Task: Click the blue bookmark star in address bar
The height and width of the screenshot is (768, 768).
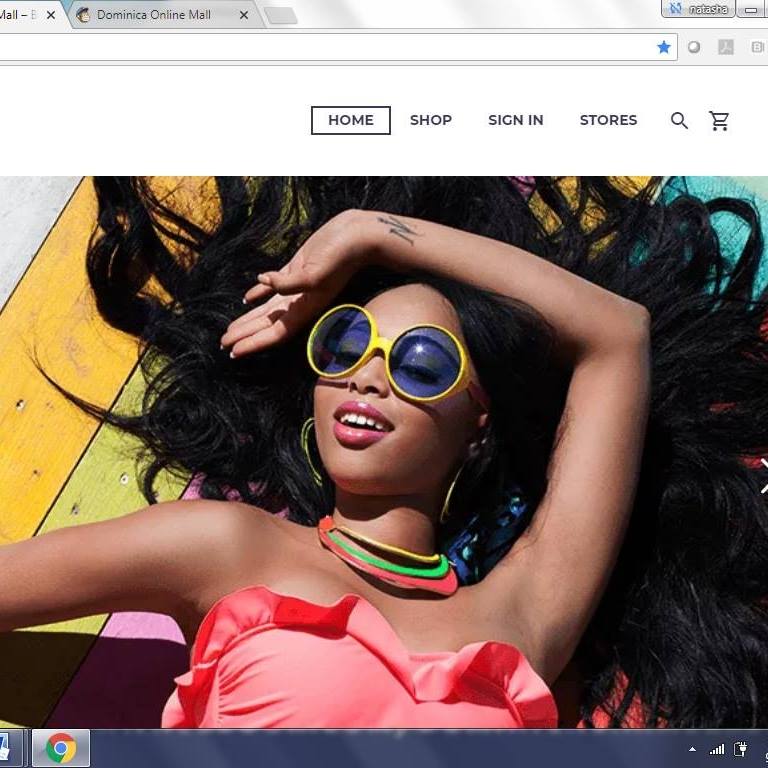Action: (664, 47)
